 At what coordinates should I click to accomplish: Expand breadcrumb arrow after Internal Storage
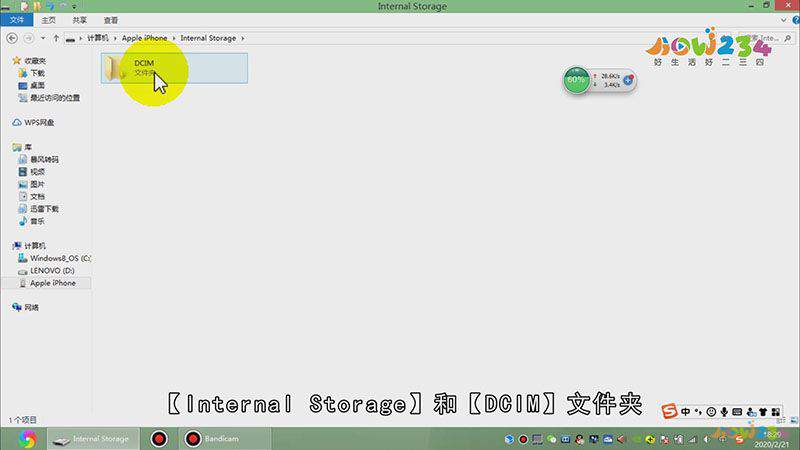click(243, 38)
